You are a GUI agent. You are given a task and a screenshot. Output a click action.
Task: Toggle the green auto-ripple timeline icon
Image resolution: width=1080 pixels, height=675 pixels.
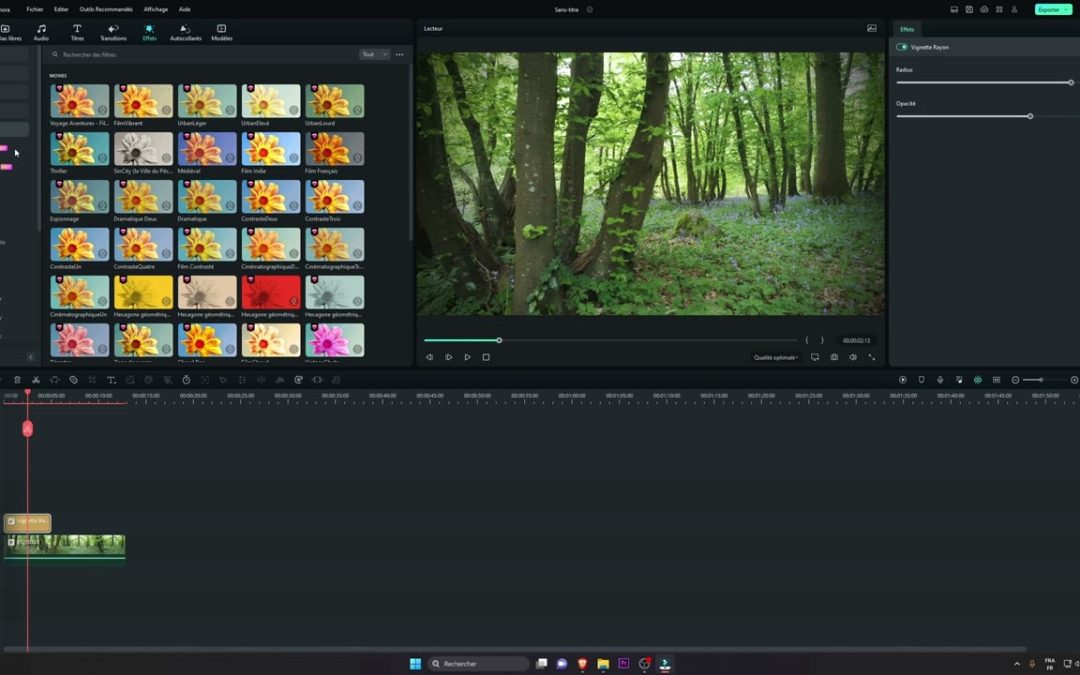tap(977, 380)
